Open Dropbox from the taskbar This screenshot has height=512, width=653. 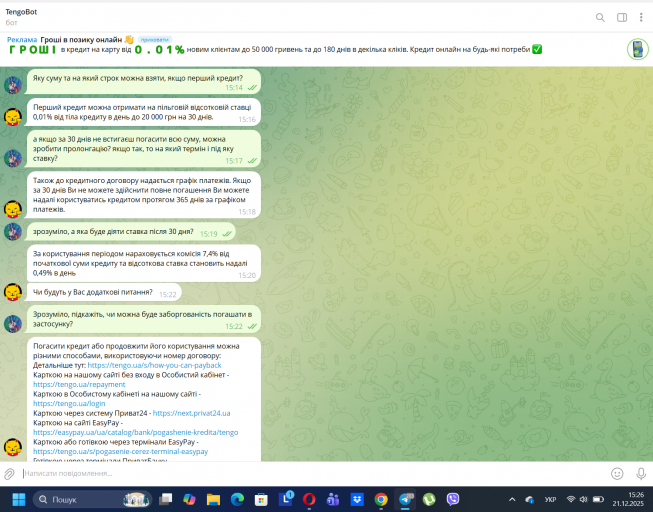[357, 499]
